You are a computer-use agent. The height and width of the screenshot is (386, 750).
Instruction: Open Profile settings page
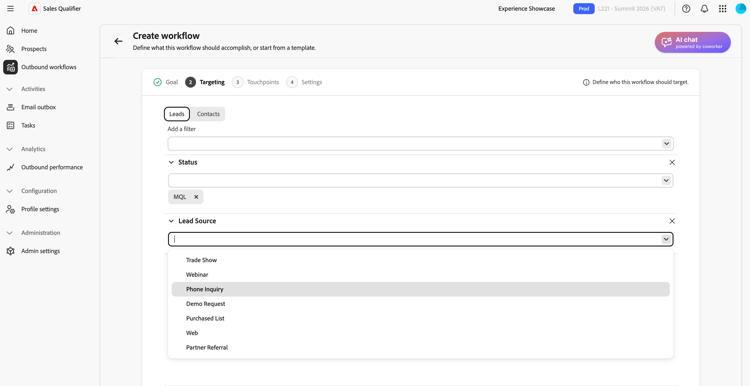pyautogui.click(x=40, y=209)
